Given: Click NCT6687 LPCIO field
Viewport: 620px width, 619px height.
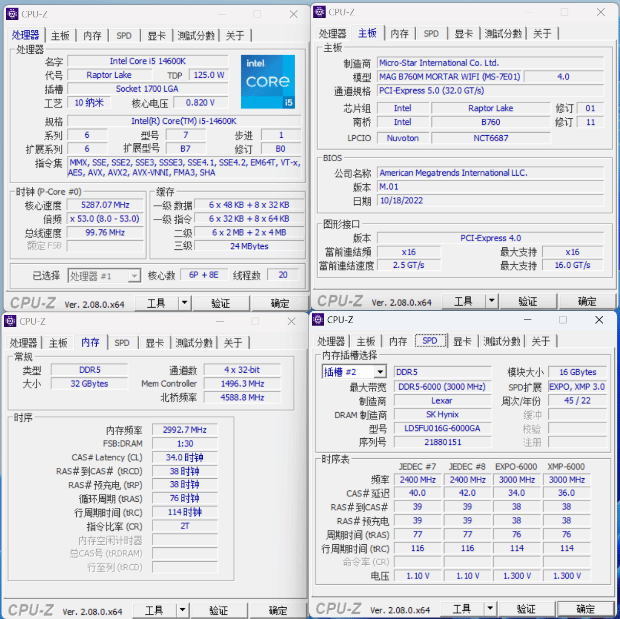Looking at the screenshot, I should coord(491,138).
